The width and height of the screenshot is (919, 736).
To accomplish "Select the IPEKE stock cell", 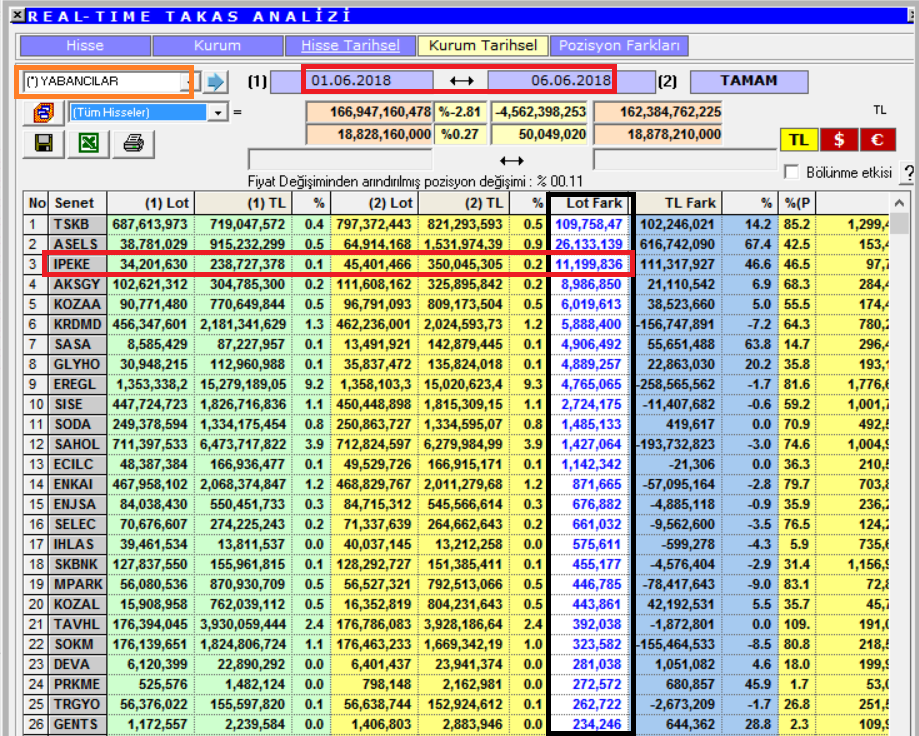I will click(x=77, y=264).
